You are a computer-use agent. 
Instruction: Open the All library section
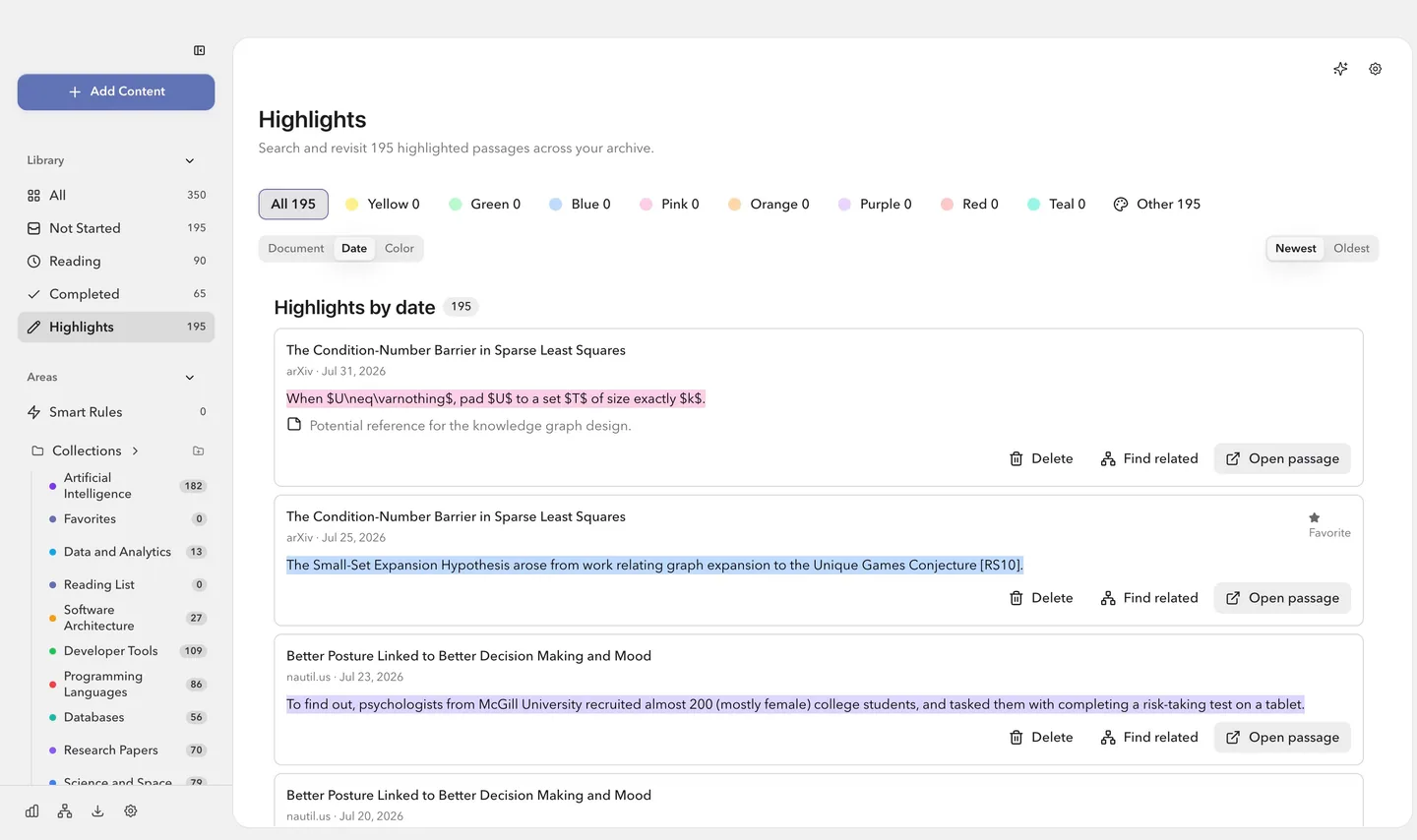point(116,195)
